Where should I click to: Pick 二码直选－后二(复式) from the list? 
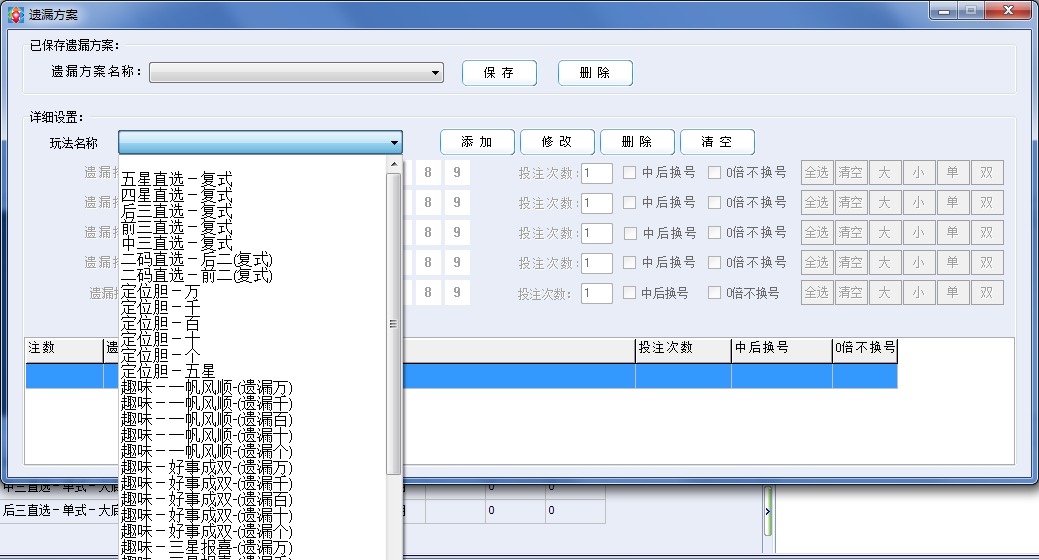coord(197,259)
